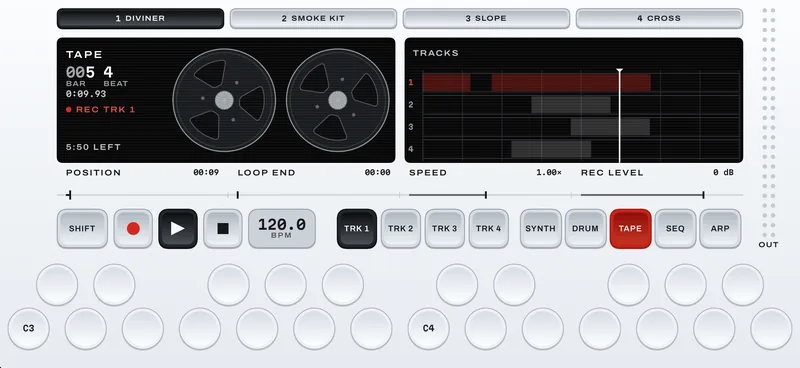Click the OUT level meter
This screenshot has width=800, height=368.
coord(768,122)
